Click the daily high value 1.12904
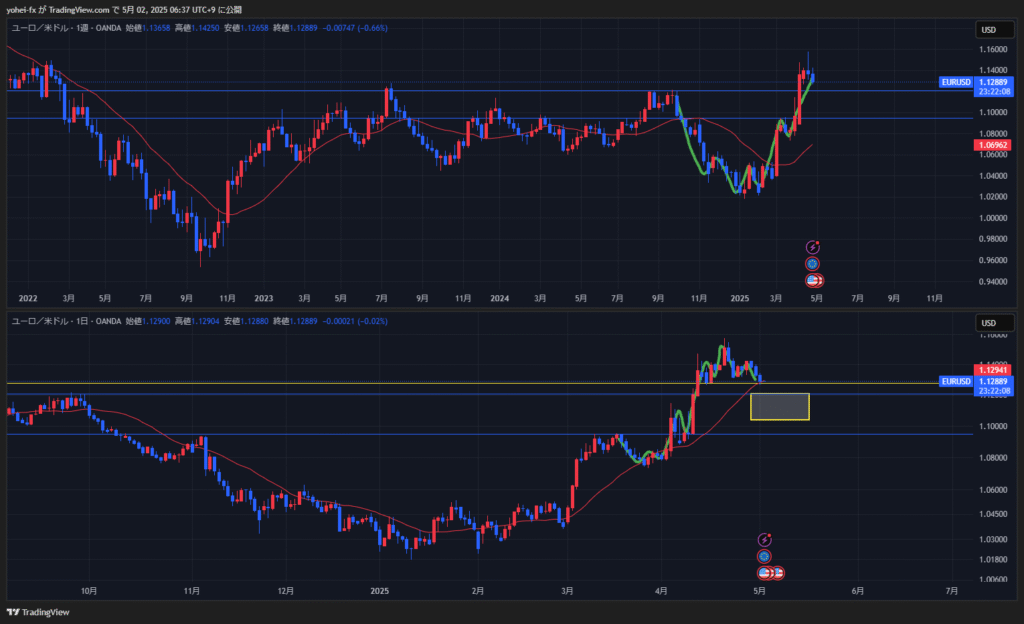The height and width of the screenshot is (624, 1024). (x=205, y=321)
